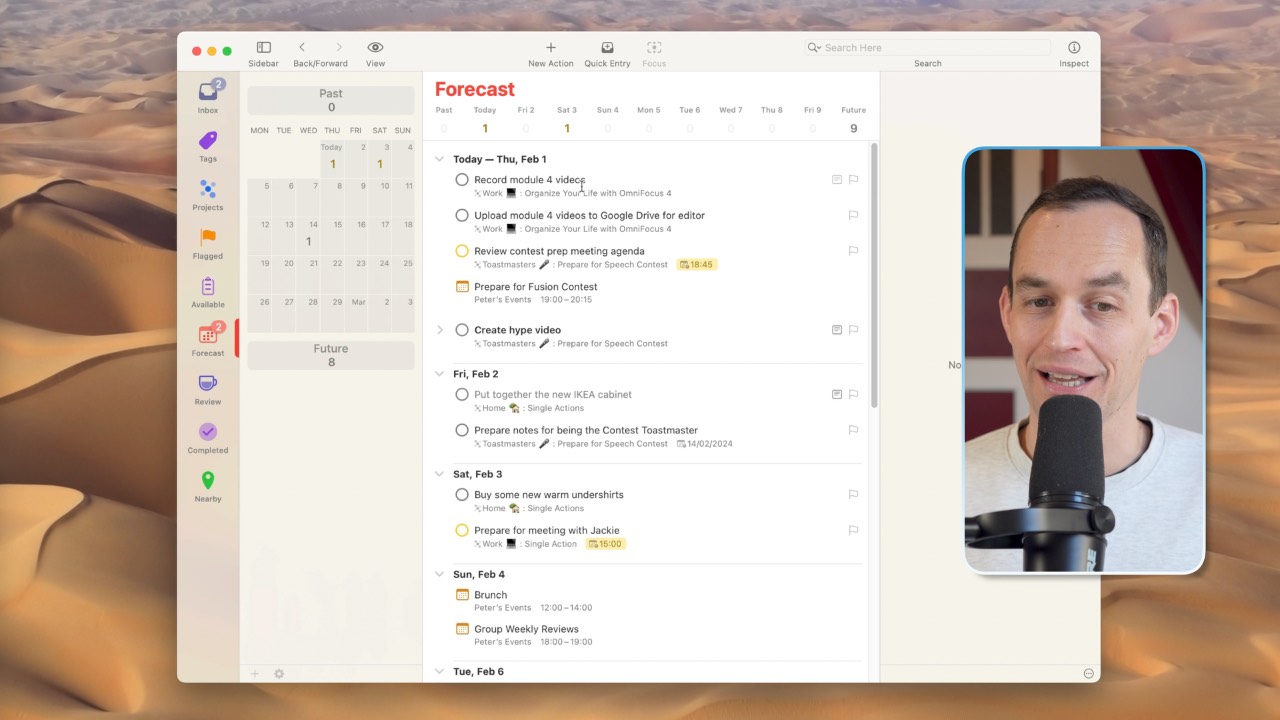Viewport: 1280px width, 720px height.
Task: Open the Tags perspective
Action: [208, 145]
